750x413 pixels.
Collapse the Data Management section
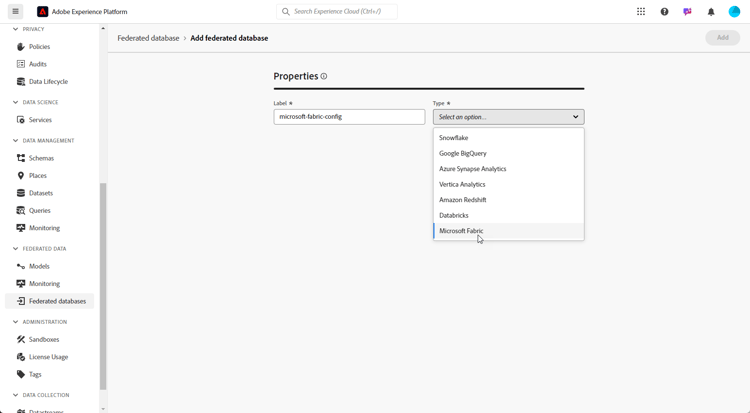15,141
